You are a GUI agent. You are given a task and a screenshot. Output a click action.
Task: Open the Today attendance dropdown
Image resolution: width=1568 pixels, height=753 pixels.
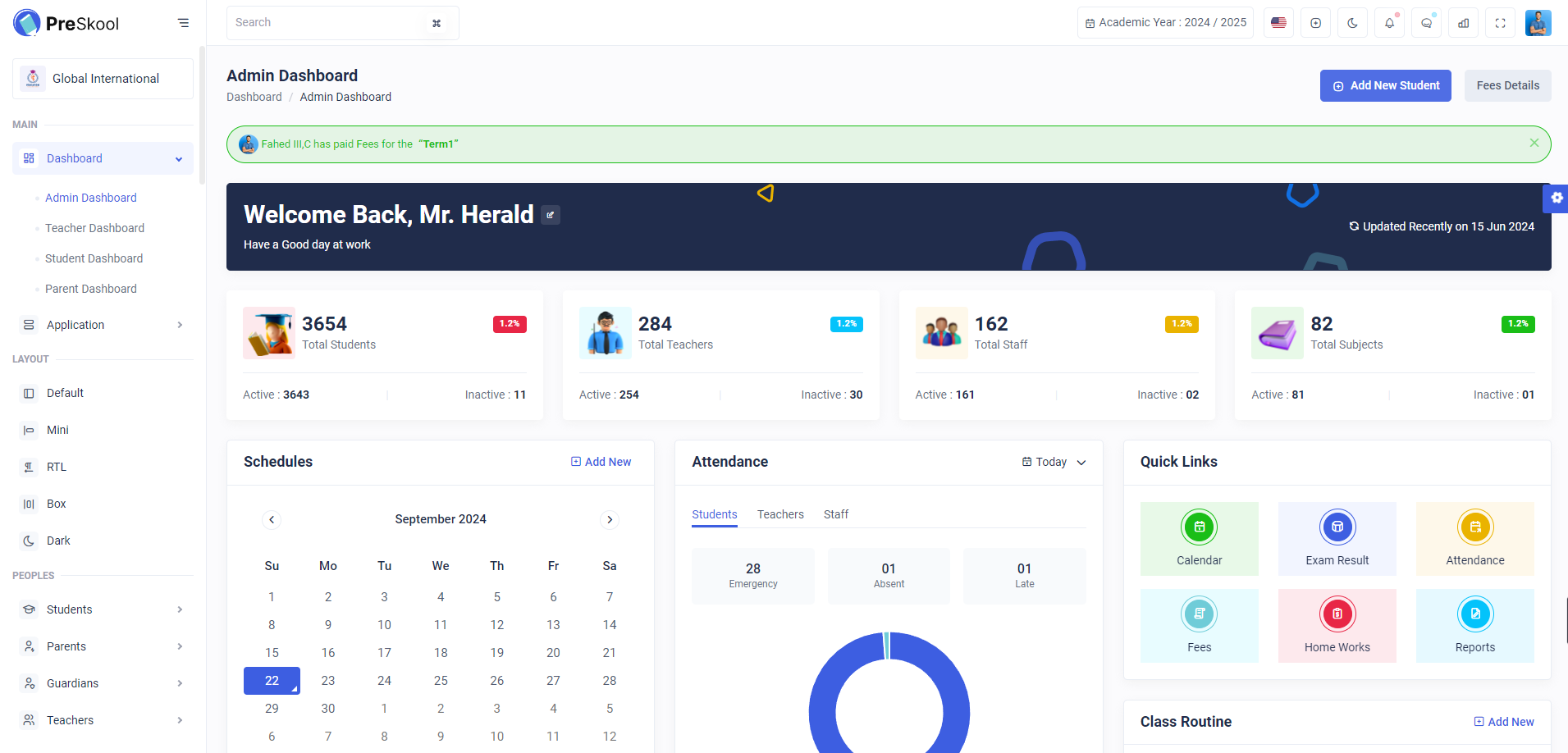1054,462
